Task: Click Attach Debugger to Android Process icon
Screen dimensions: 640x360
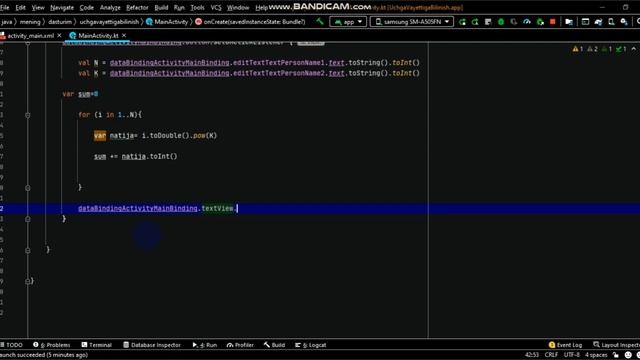Action: [x=540, y=22]
